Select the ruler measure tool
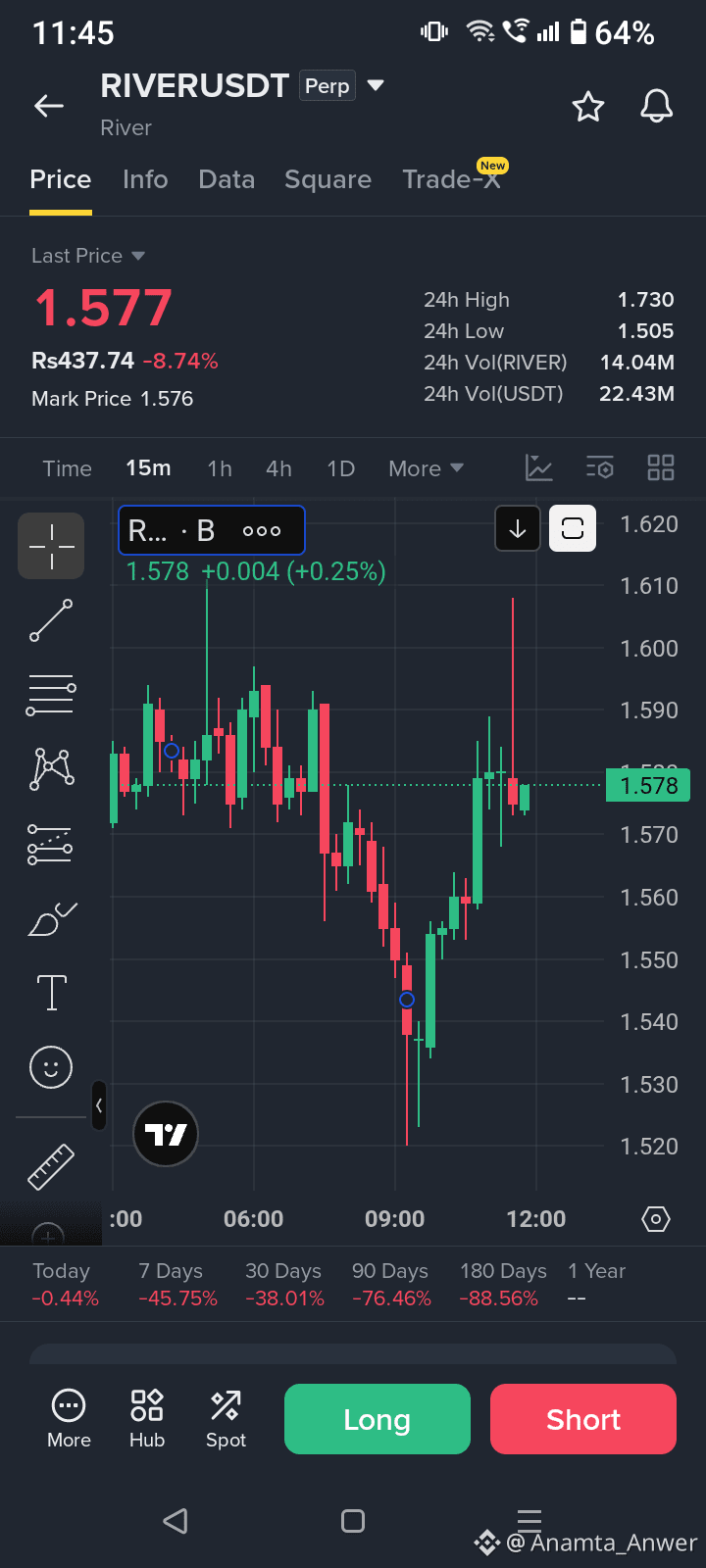The width and height of the screenshot is (706, 1568). (51, 1166)
